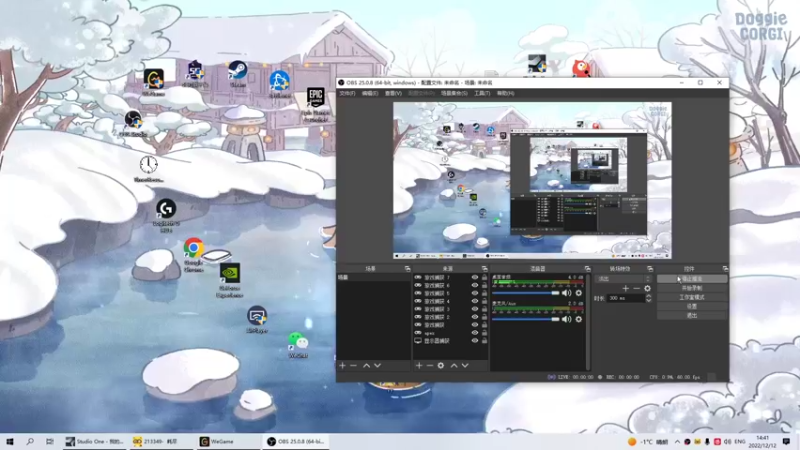Switch to Studio One on the taskbar
This screenshot has width=800, height=450.
[94, 441]
